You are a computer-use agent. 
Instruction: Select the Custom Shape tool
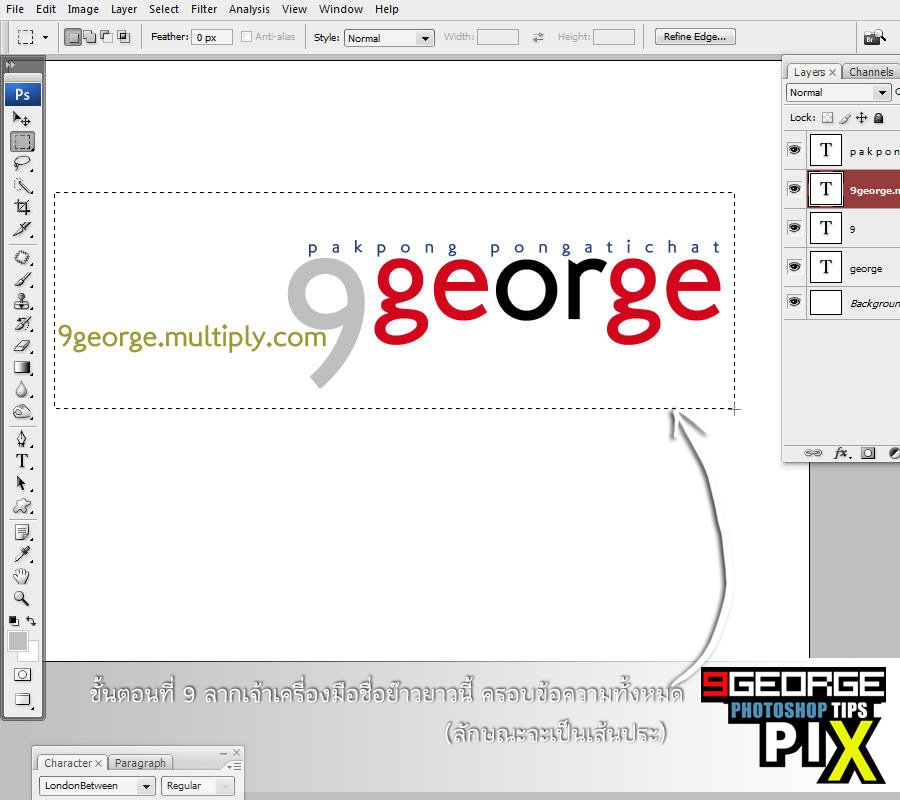pos(22,506)
